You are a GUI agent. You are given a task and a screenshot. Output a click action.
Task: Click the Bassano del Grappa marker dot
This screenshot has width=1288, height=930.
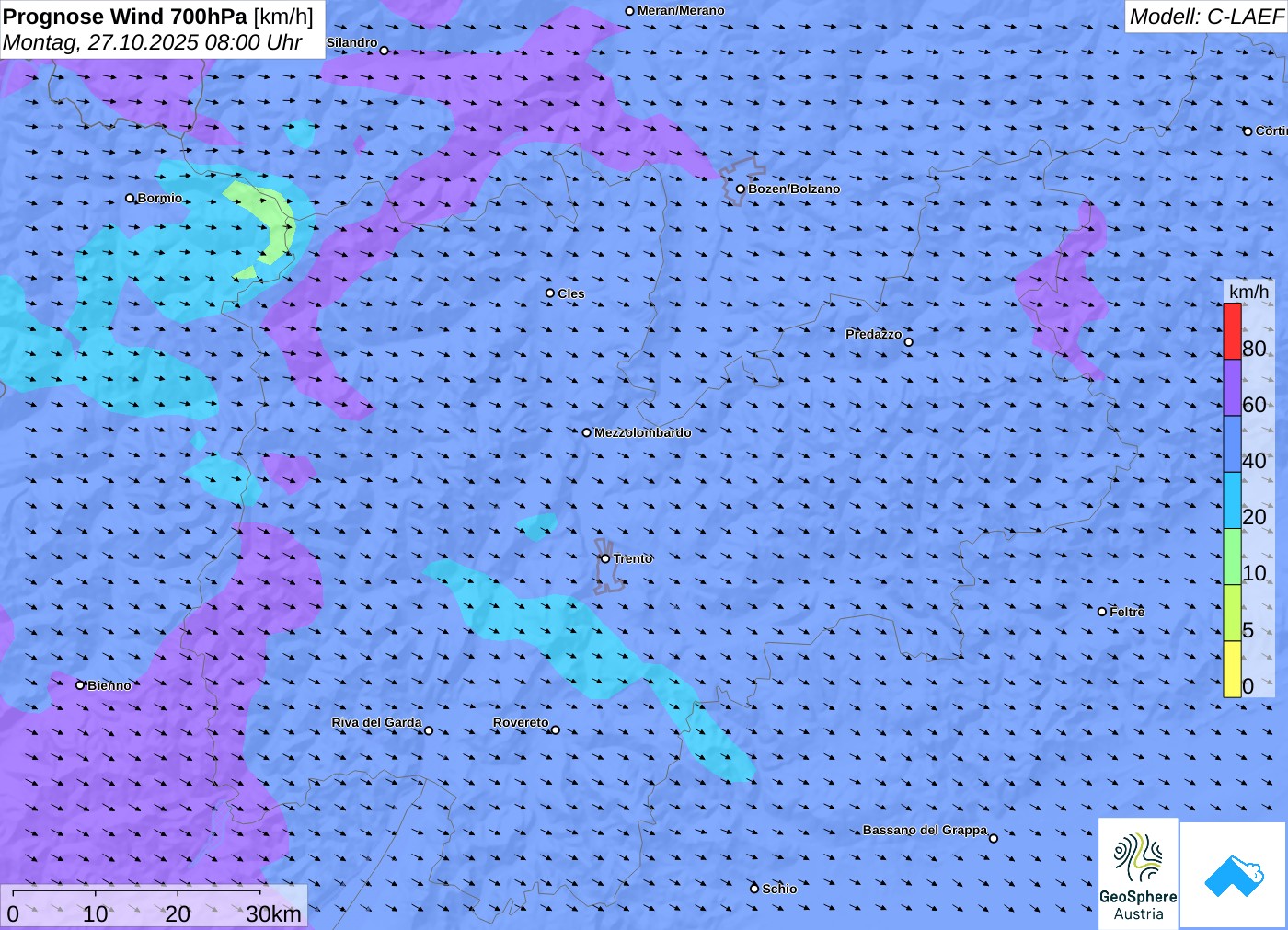(994, 838)
